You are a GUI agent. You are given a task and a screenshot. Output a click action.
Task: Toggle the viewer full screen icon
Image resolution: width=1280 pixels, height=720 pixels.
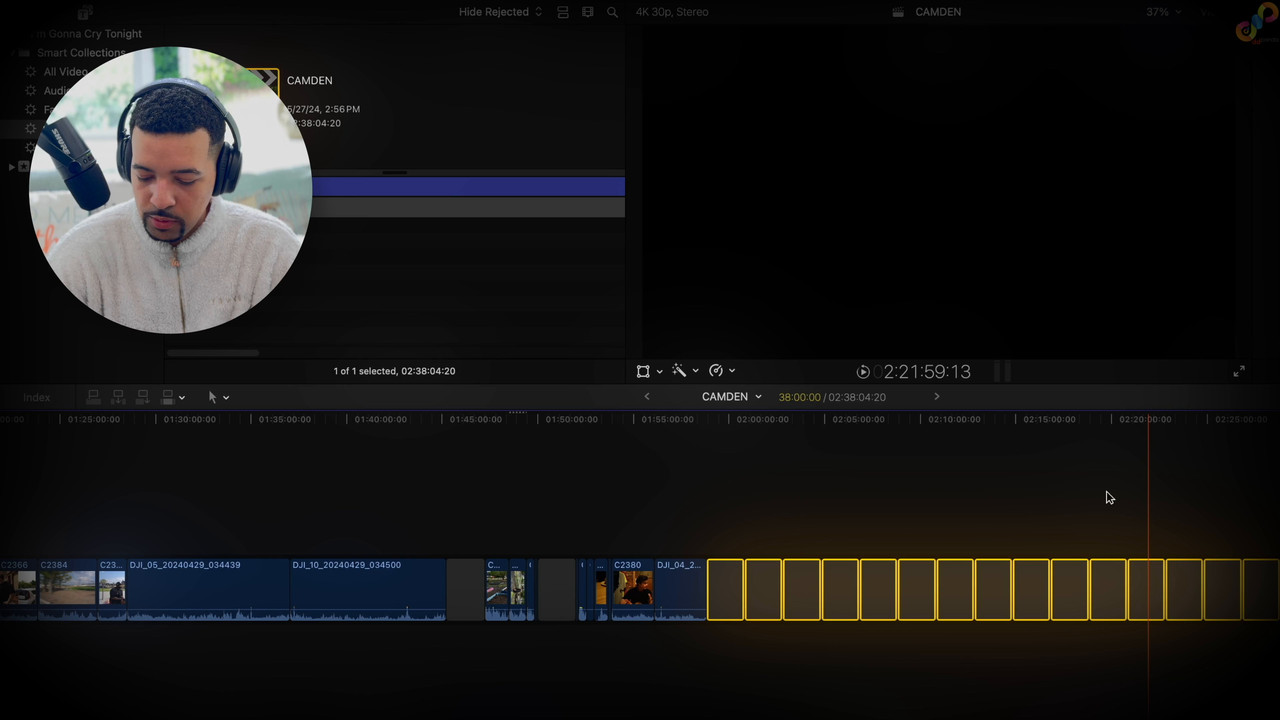pos(1239,371)
